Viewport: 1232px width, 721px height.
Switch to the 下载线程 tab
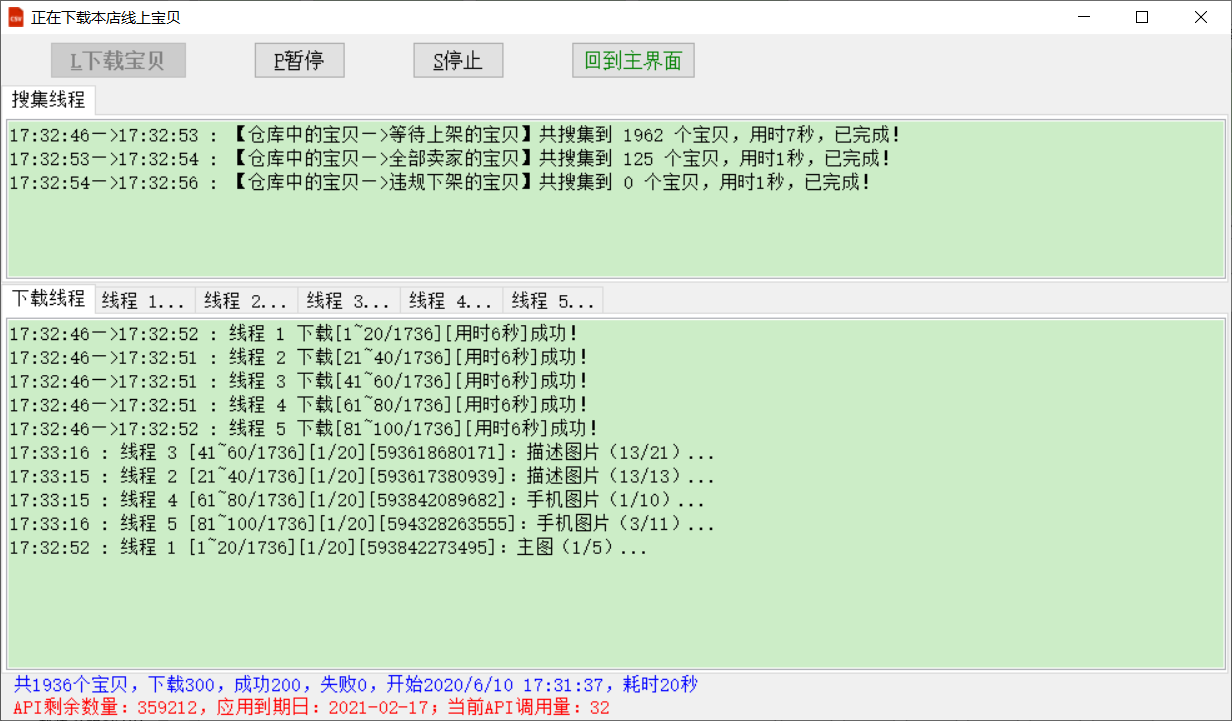(48, 299)
